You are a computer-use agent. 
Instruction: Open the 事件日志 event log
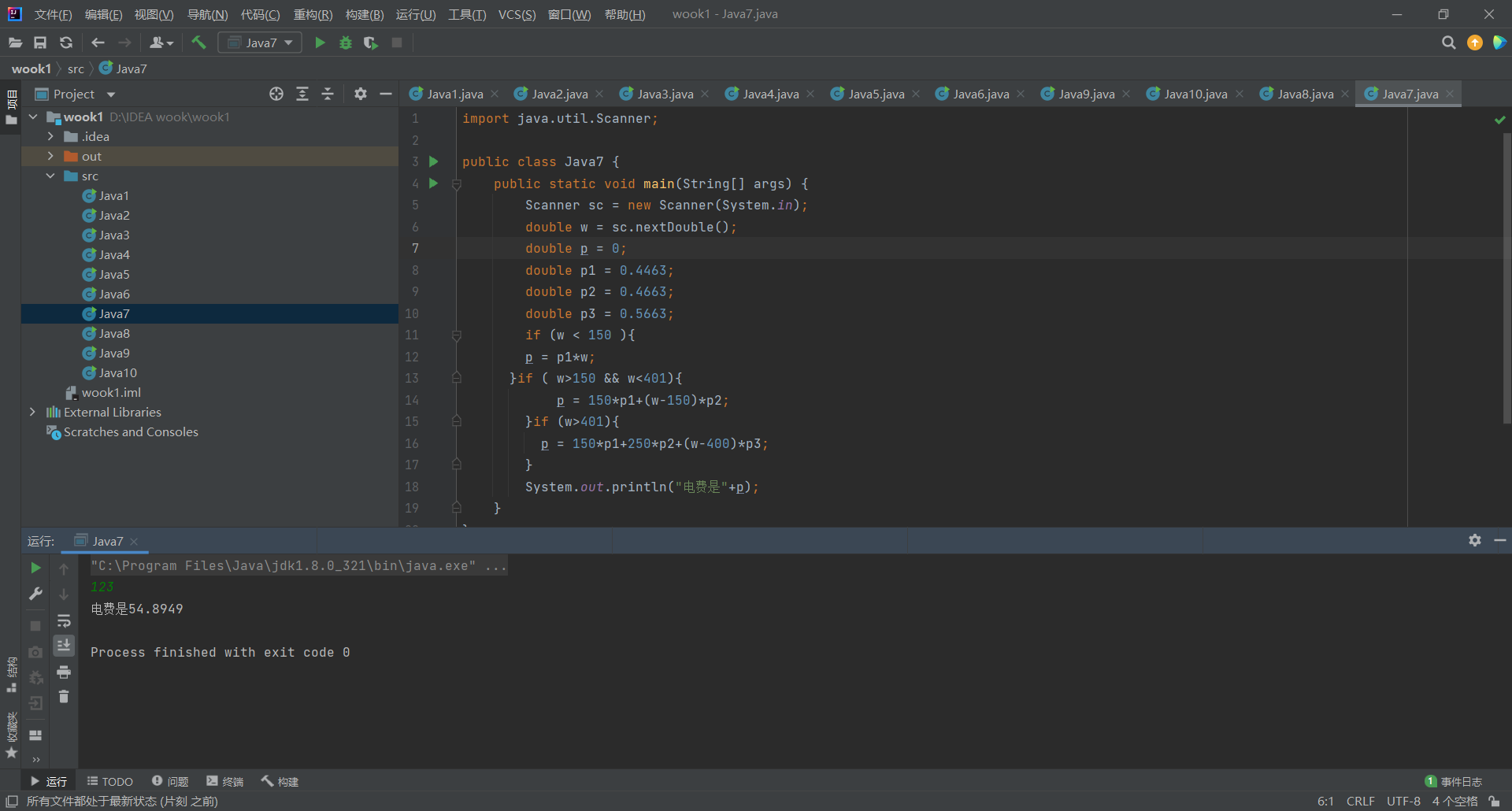(x=1454, y=781)
